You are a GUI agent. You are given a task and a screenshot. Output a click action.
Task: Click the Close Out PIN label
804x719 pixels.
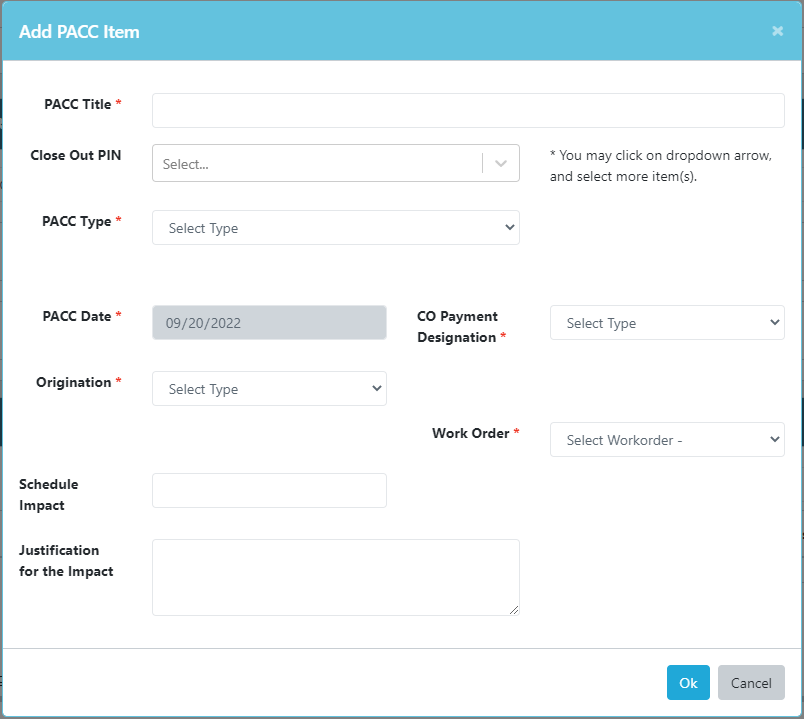[76, 155]
